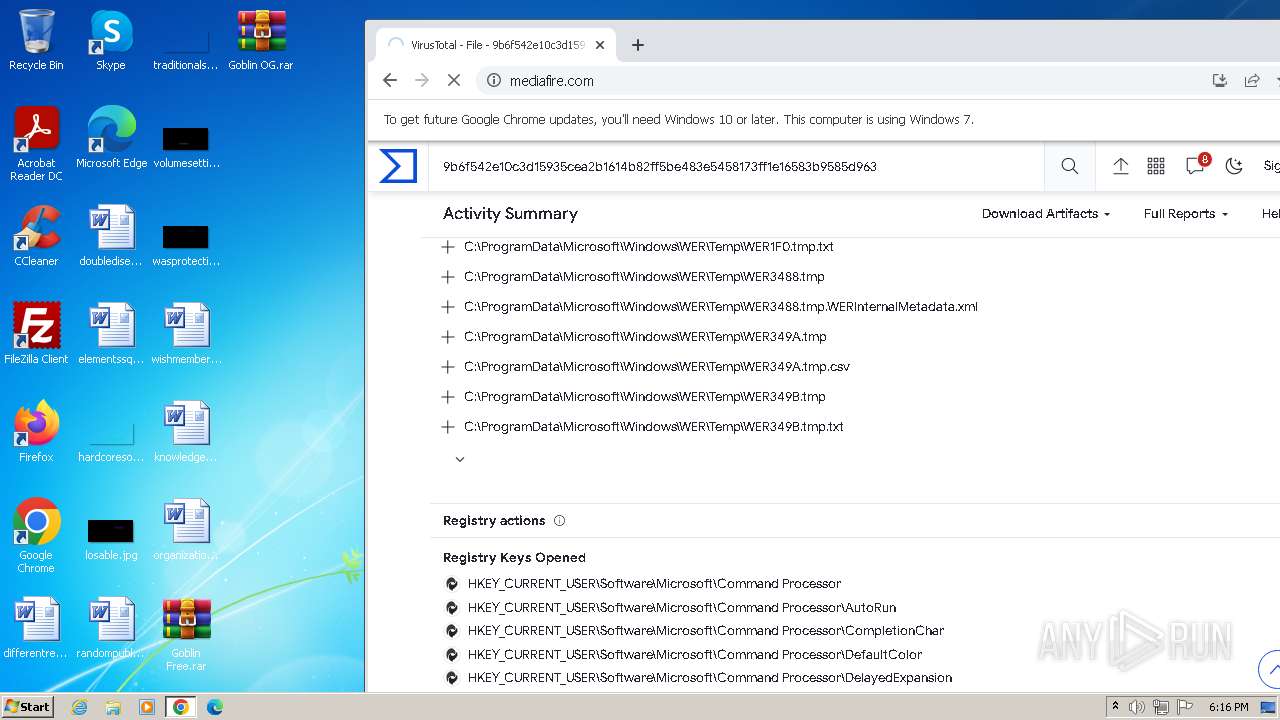
Task: Open VirusTotal notifications with badge
Action: click(x=1196, y=165)
